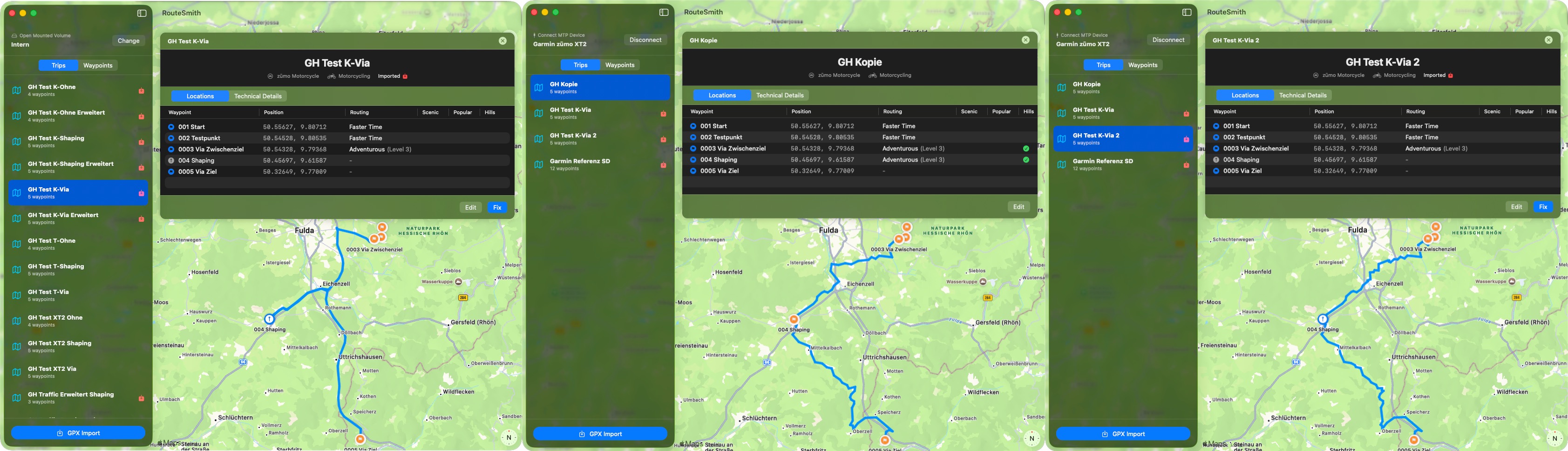1568x451 pixels.
Task: Click the red badge on GH Test K-Via Erweitert row
Action: tap(141, 219)
